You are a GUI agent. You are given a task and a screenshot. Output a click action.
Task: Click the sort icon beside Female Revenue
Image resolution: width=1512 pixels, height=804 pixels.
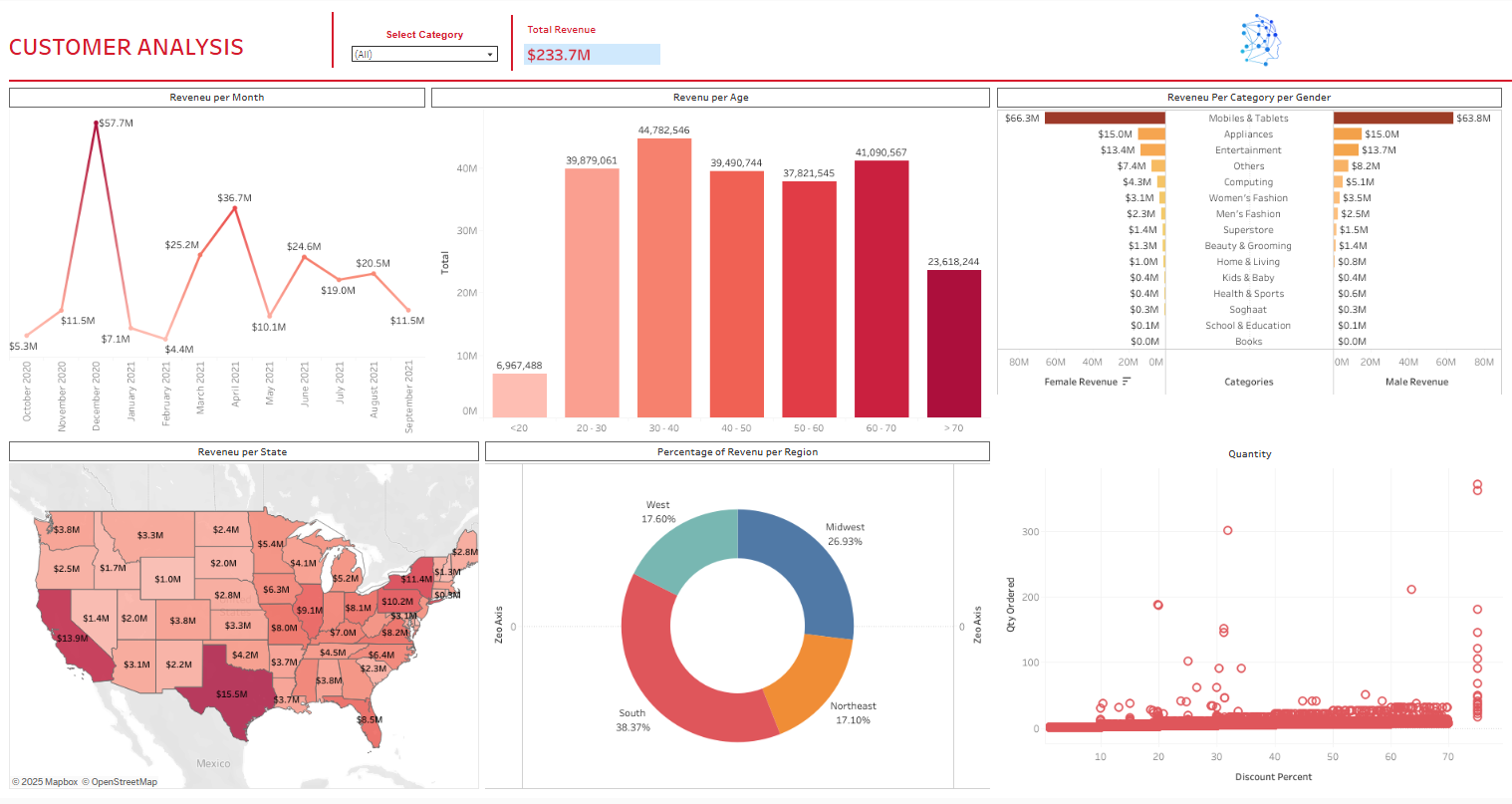(x=1127, y=382)
